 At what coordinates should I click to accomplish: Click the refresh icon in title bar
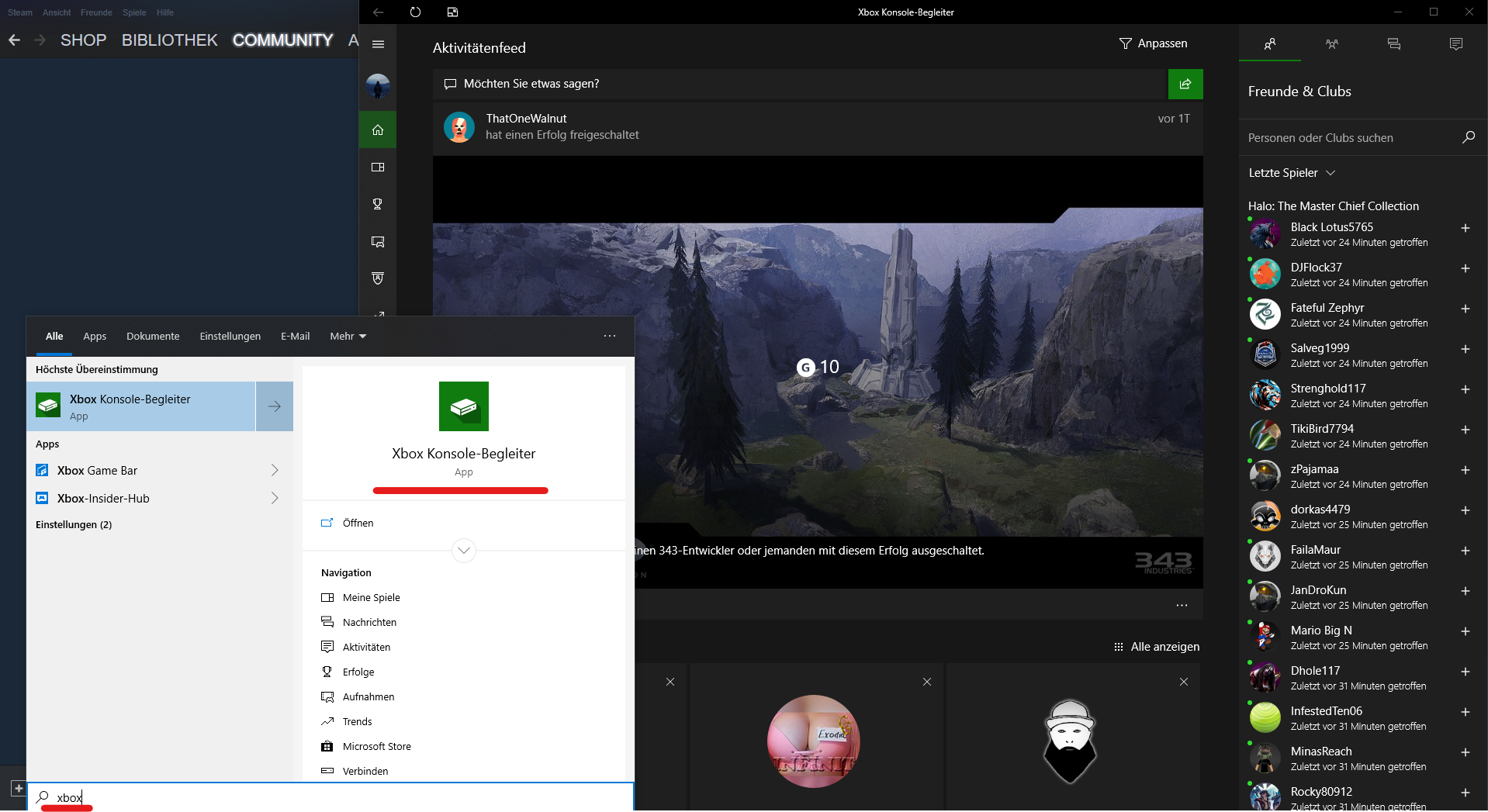click(415, 12)
